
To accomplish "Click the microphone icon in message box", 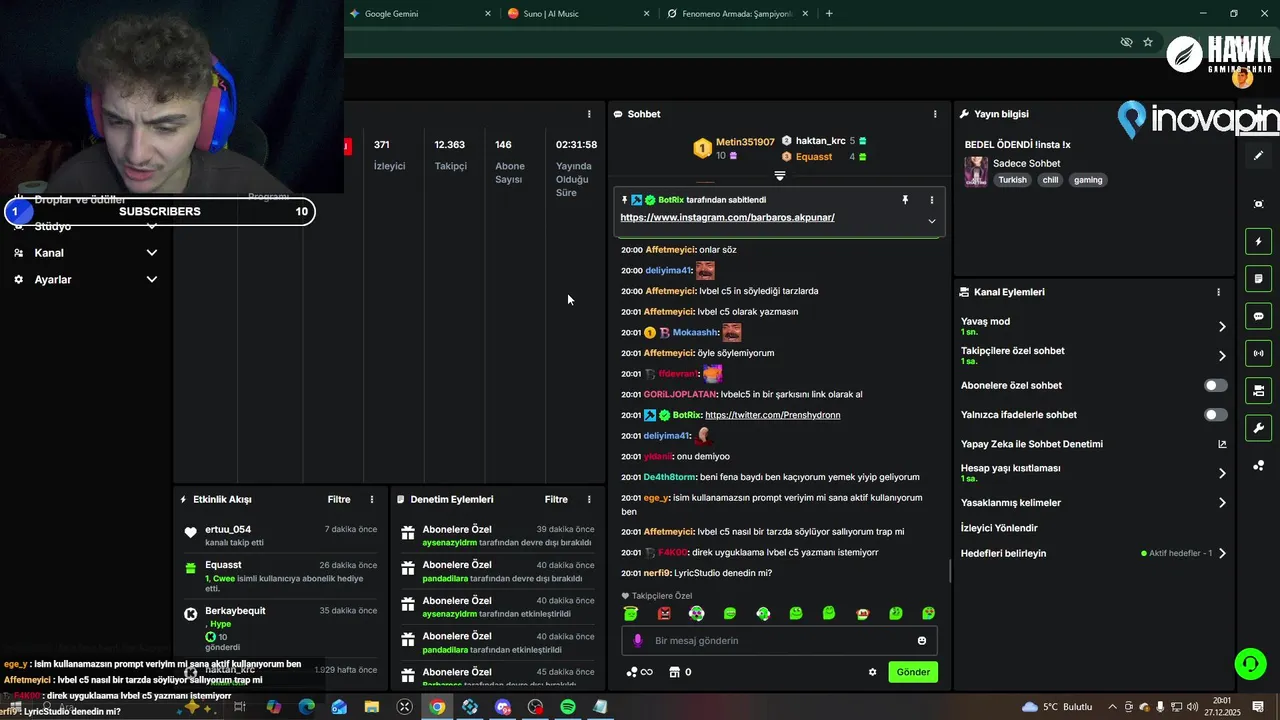I will (x=638, y=640).
